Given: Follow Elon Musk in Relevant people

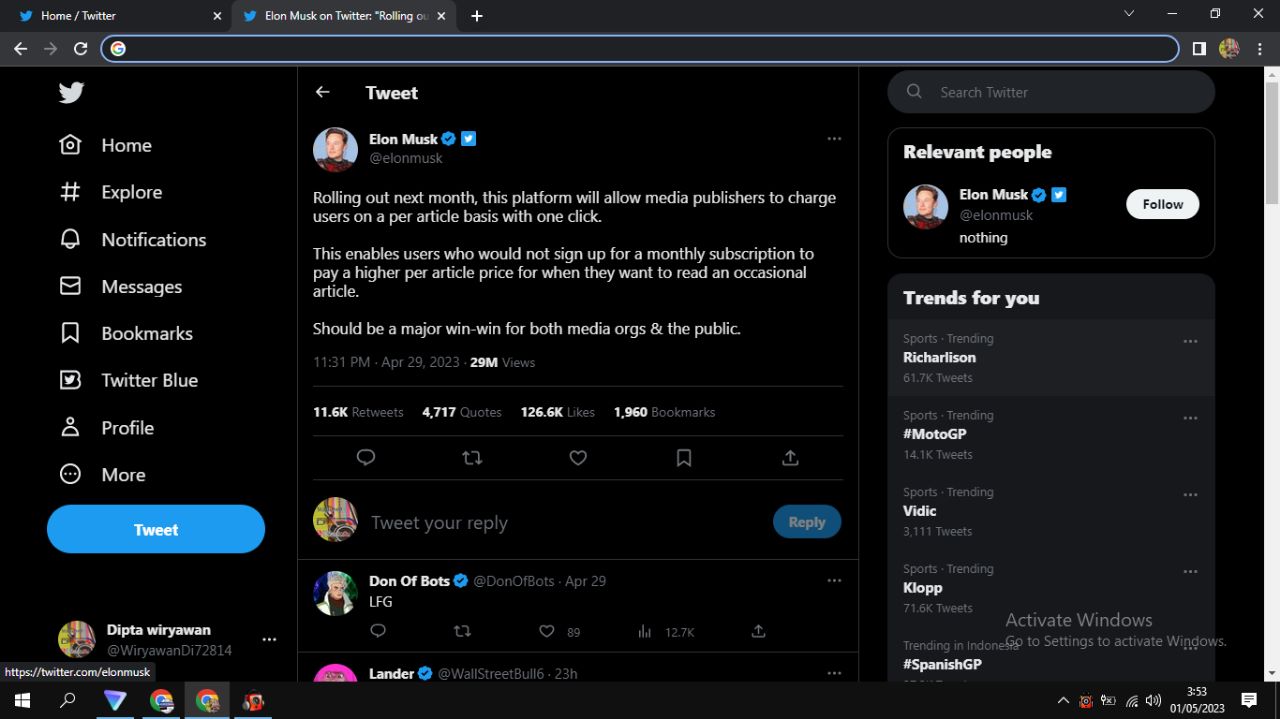Looking at the screenshot, I should (1163, 204).
